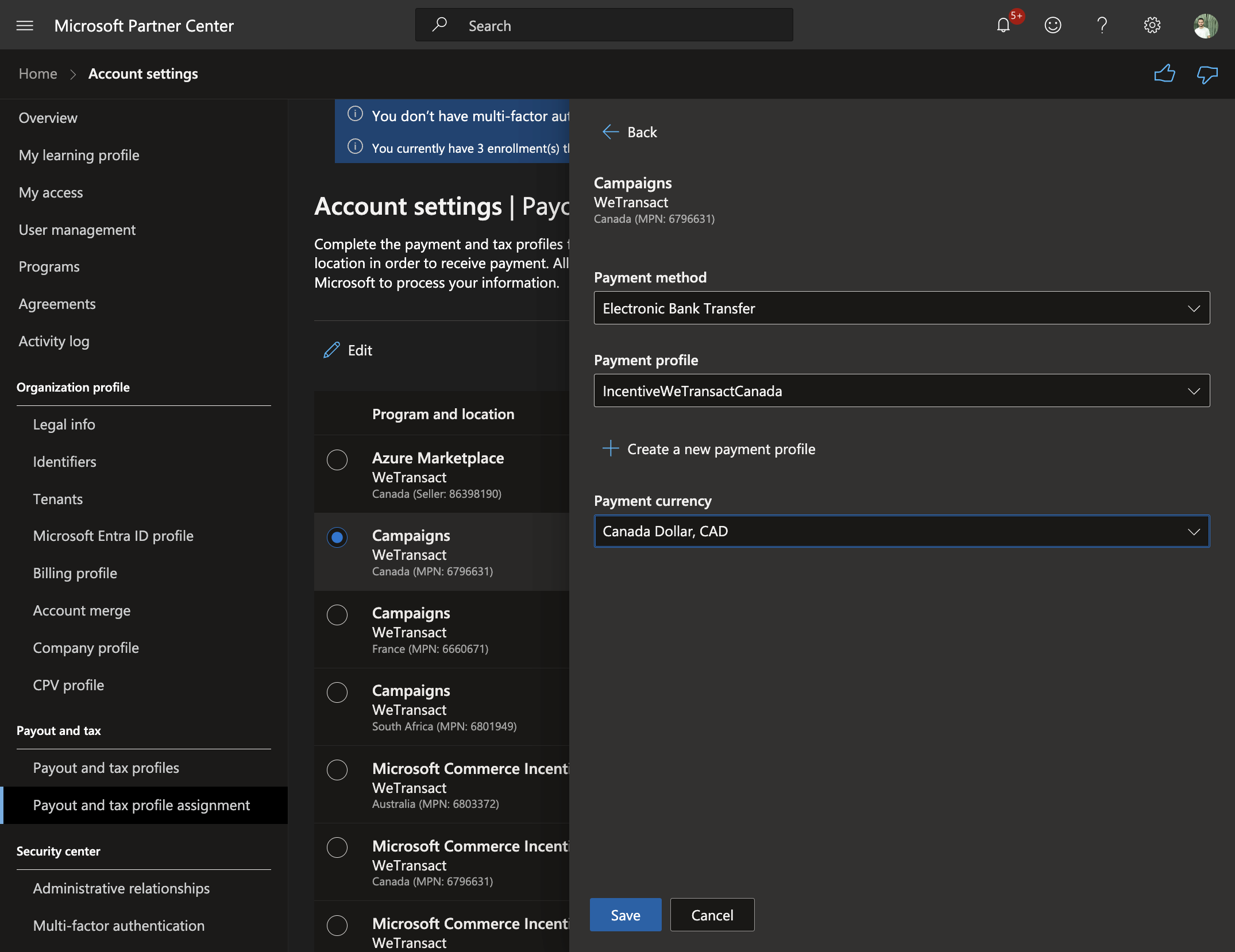Image resolution: width=1235 pixels, height=952 pixels.
Task: Expand the Payment currency dropdown
Action: click(902, 531)
